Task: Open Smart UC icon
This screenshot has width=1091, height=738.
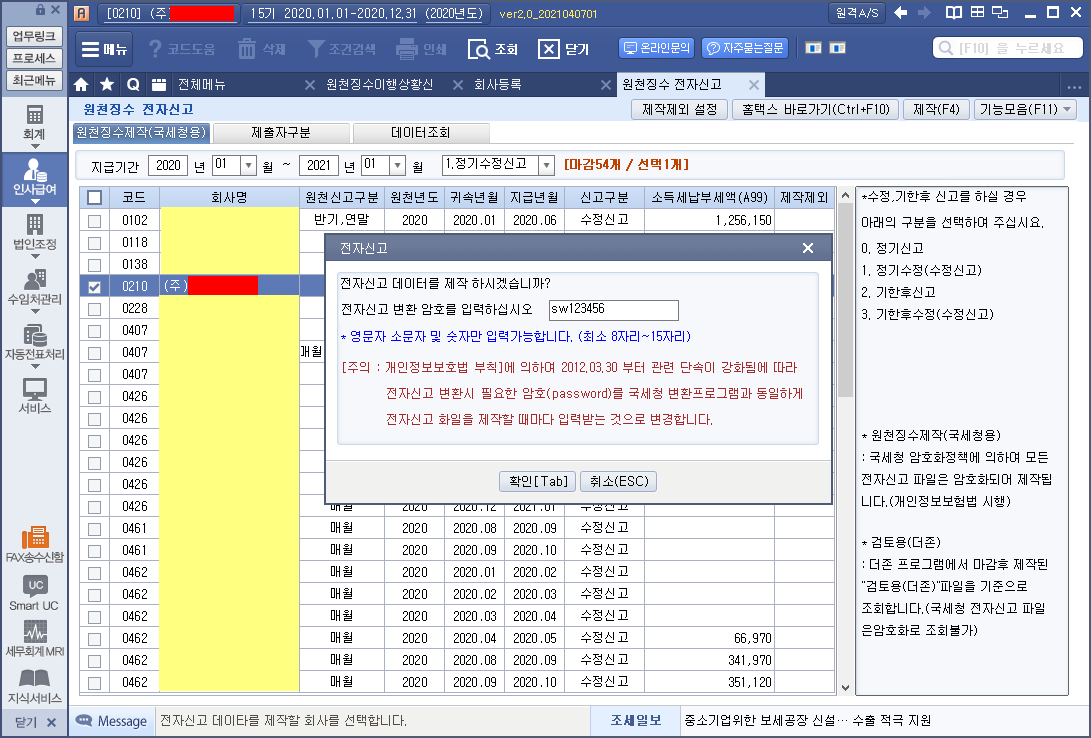Action: [x=34, y=593]
